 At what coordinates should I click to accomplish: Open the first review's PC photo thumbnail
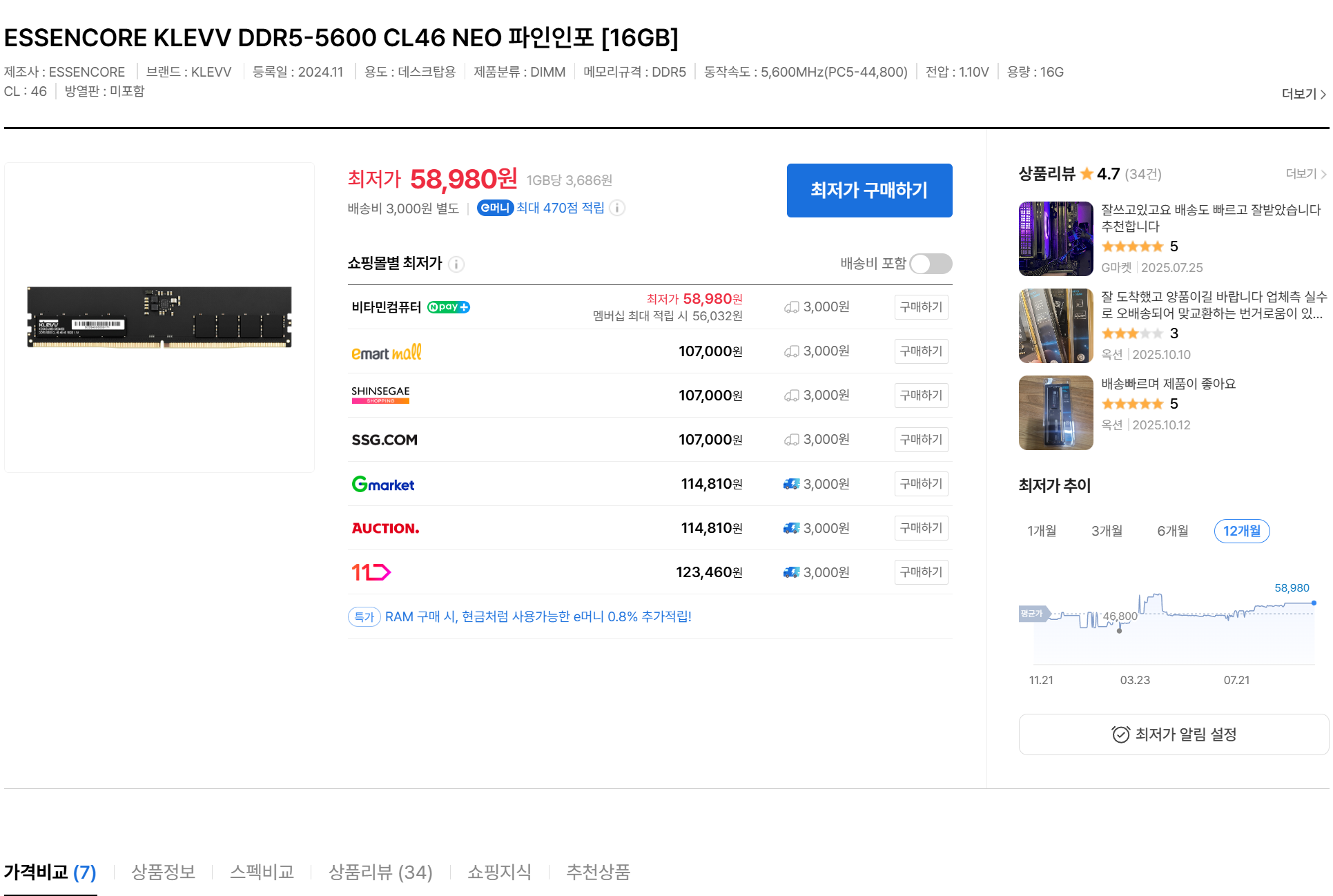(1055, 239)
